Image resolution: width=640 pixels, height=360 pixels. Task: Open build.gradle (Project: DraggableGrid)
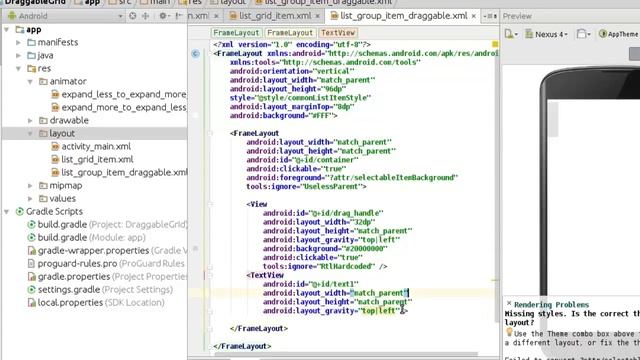[x=107, y=224]
